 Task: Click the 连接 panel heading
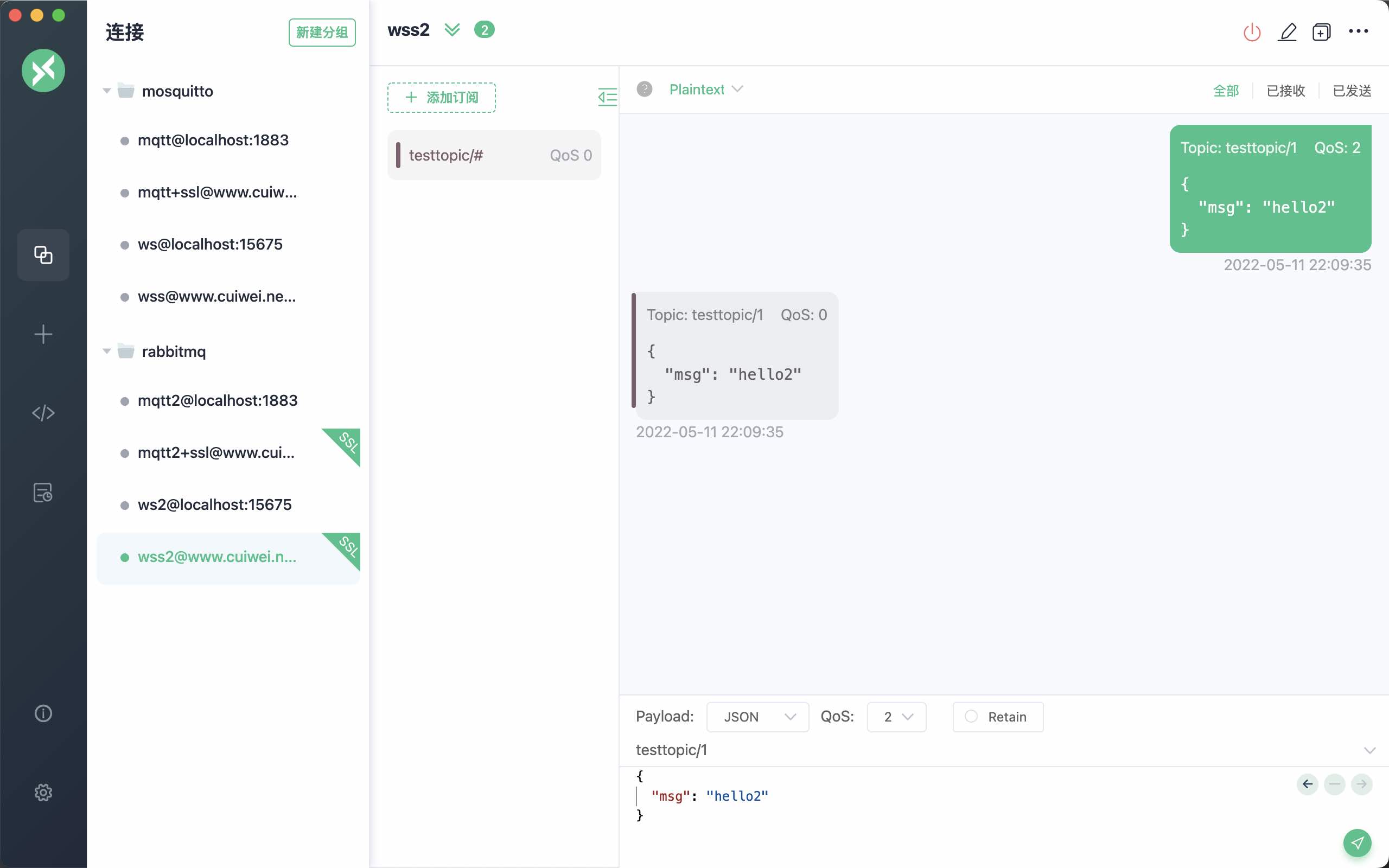click(125, 32)
